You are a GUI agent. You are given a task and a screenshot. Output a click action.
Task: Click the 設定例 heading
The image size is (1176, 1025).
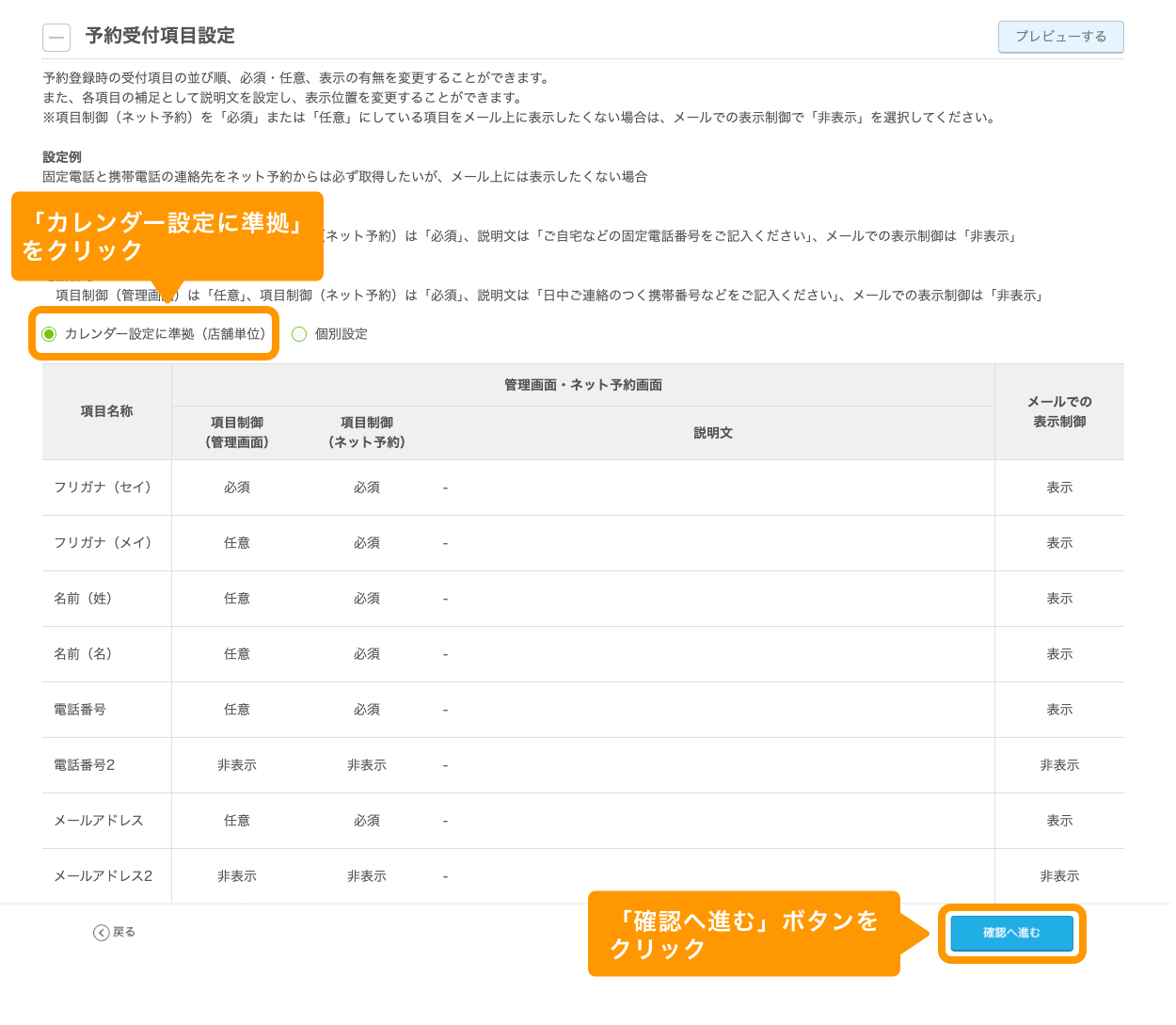(62, 157)
